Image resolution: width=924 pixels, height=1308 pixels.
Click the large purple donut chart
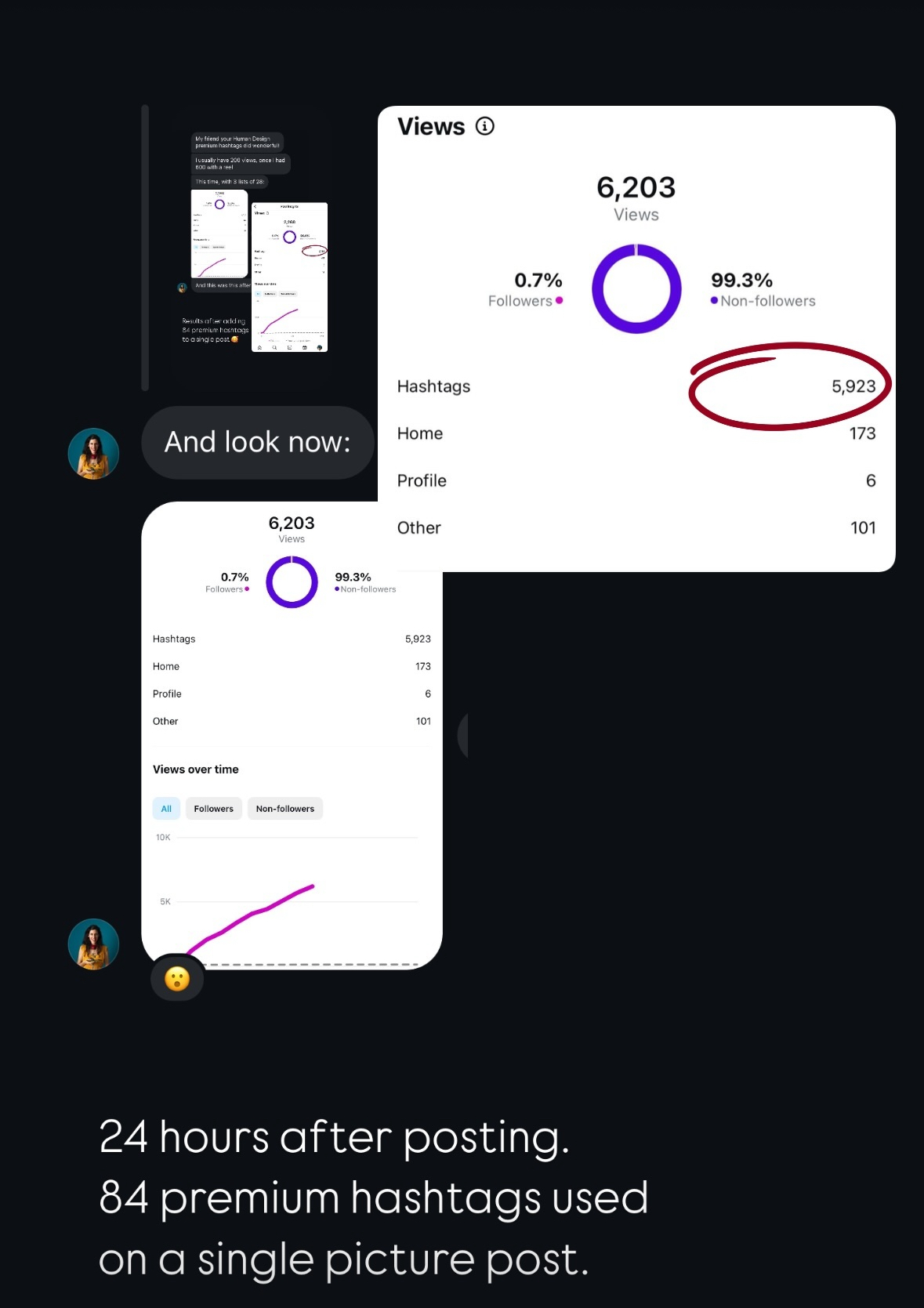pos(636,288)
